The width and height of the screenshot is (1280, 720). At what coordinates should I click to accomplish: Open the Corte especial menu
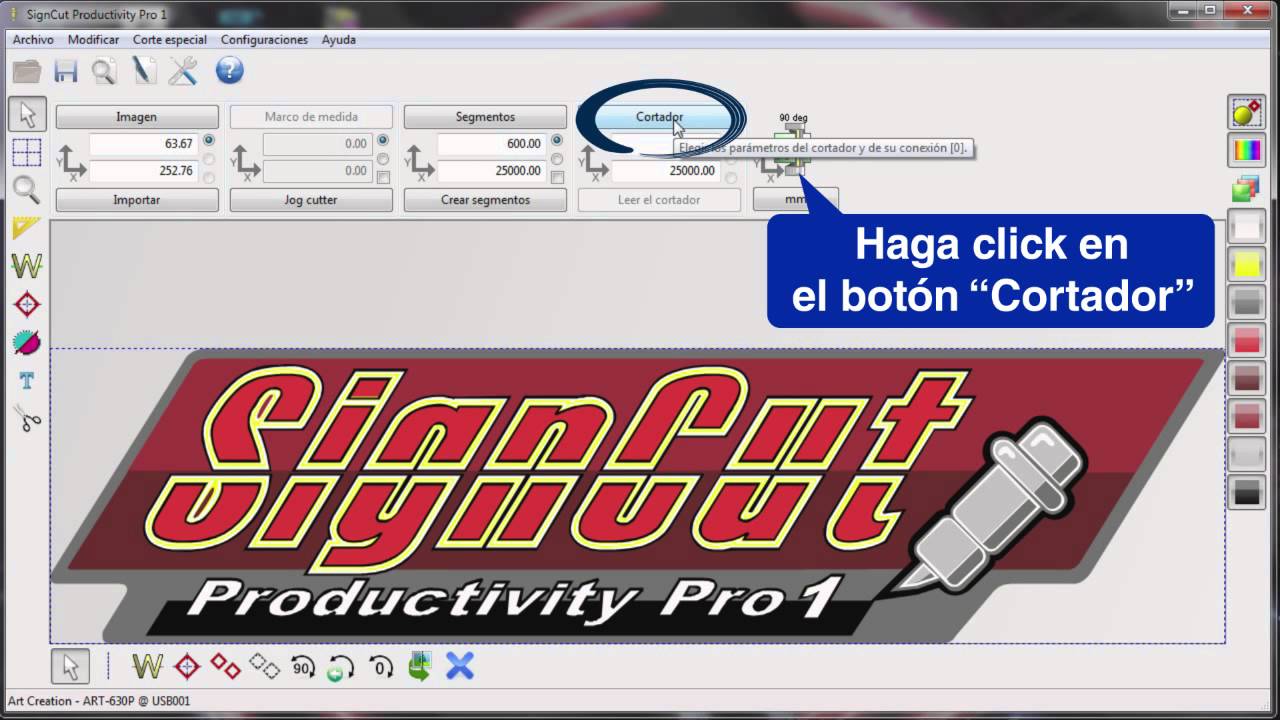[170, 40]
